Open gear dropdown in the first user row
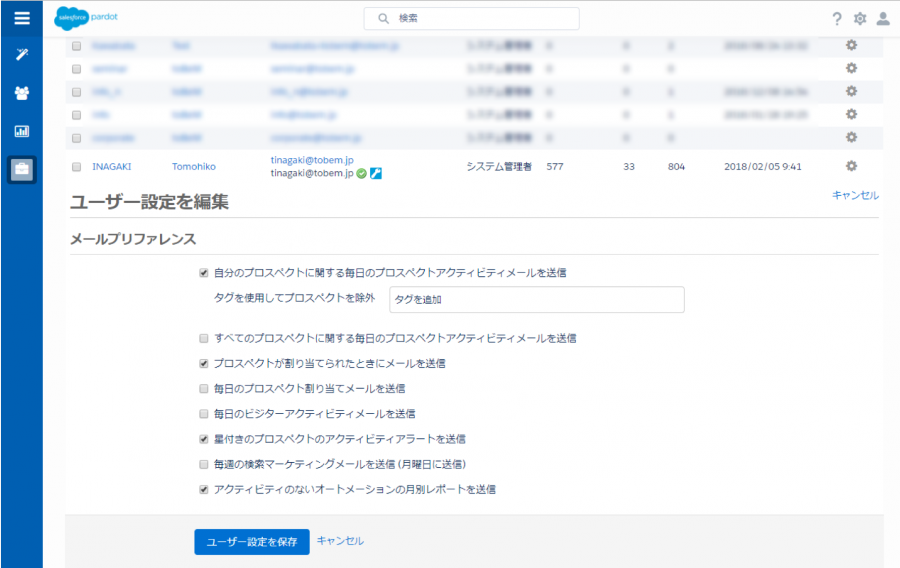This screenshot has height=568, width=900. [x=851, y=46]
